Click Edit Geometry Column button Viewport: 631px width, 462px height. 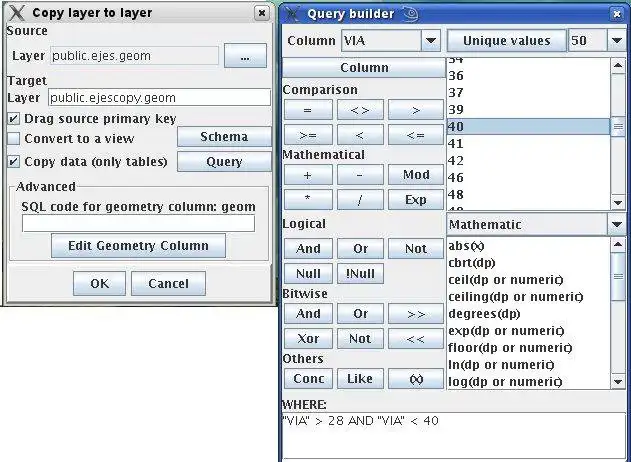(138, 245)
